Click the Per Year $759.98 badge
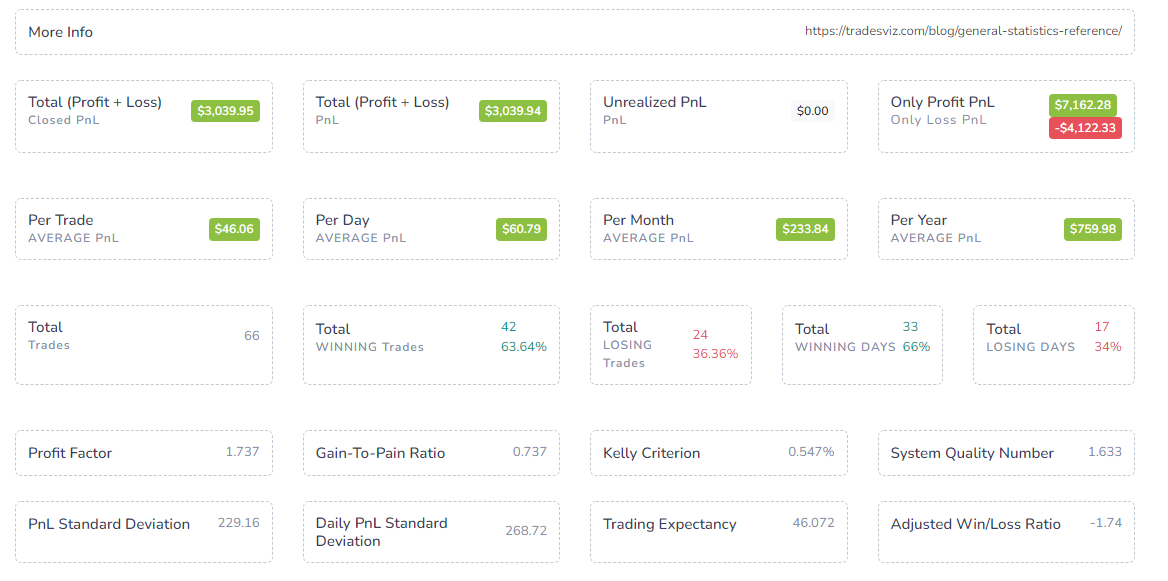Image resolution: width=1168 pixels, height=581 pixels. (1093, 229)
